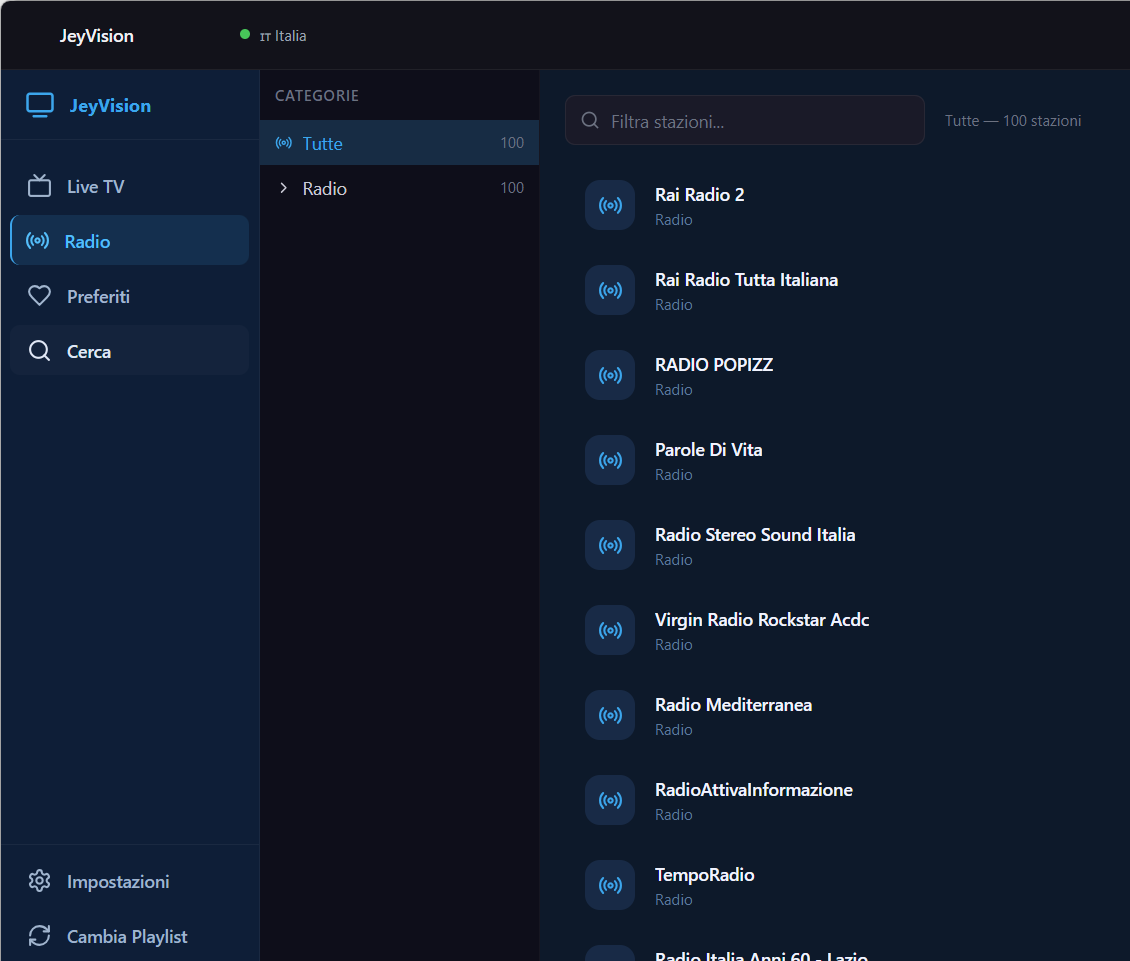
Task: Click the refresh icon beside Cambia Playlist
Action: point(39,936)
